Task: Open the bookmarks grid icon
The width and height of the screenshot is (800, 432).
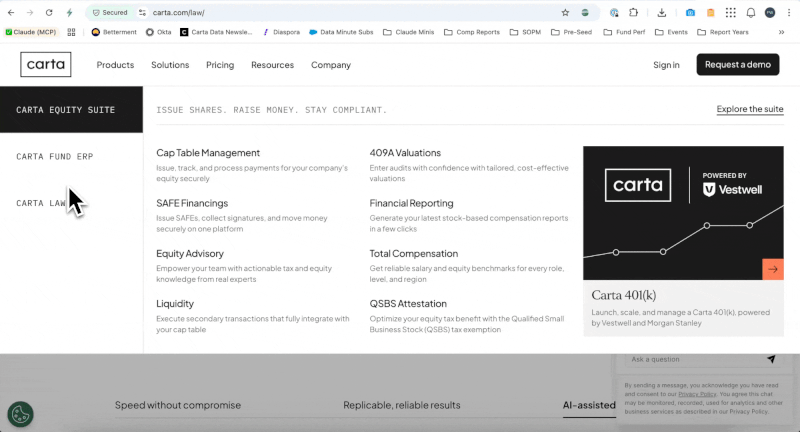Action: point(71,32)
